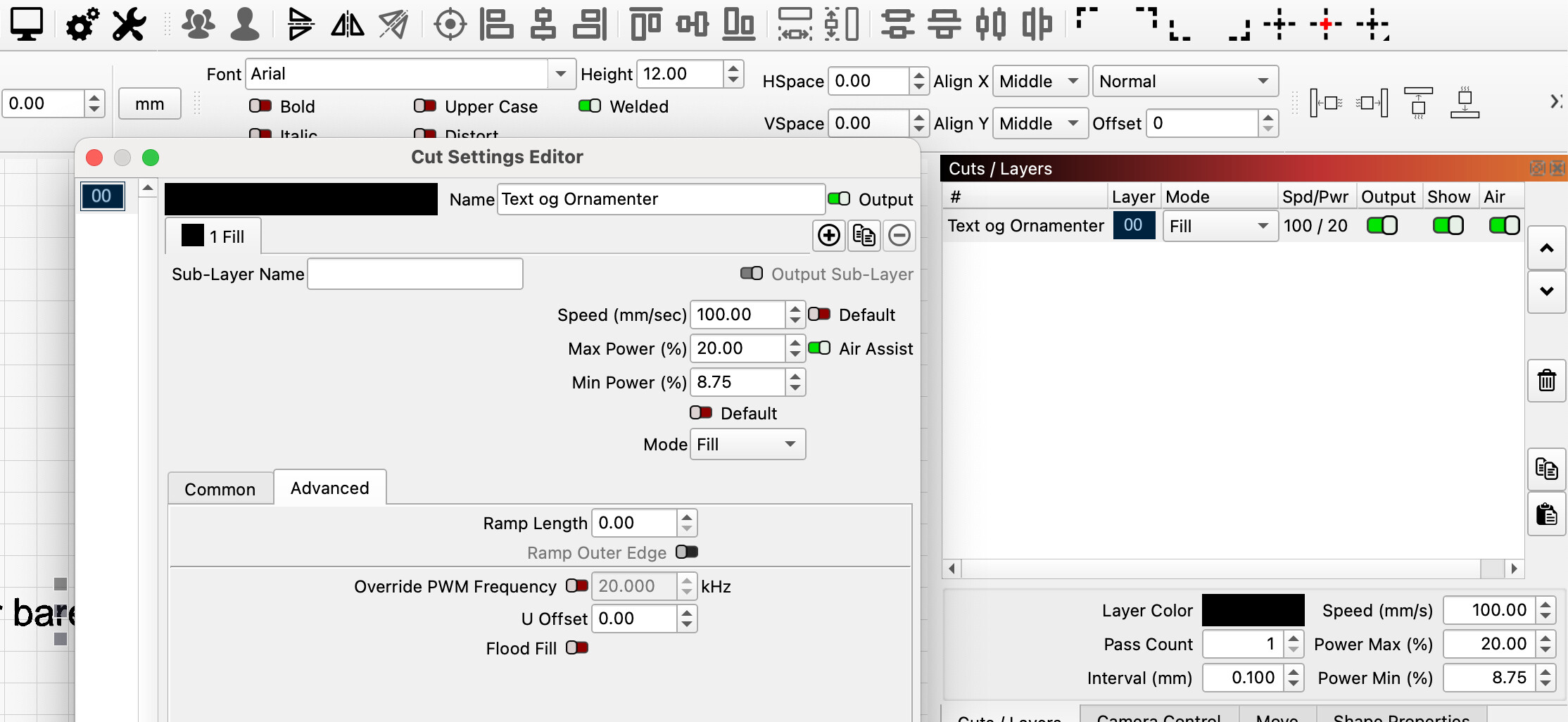Toggle the Air Assist switch
The width and height of the screenshot is (1568, 722).
pos(819,348)
